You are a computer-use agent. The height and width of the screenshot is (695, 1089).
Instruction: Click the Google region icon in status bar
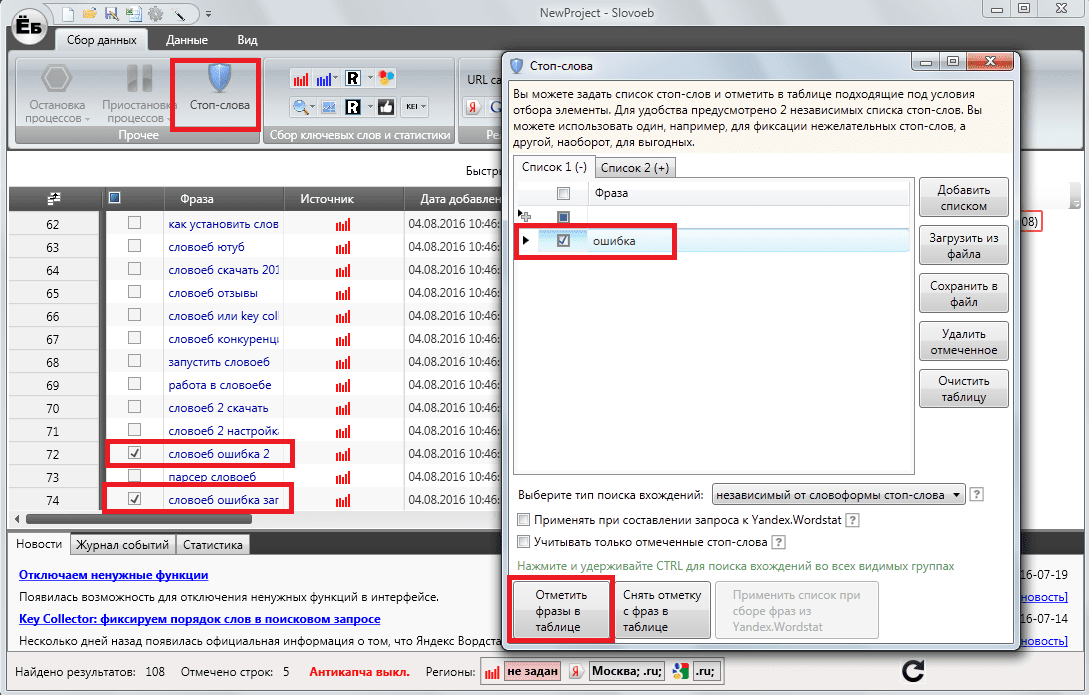tap(681, 671)
